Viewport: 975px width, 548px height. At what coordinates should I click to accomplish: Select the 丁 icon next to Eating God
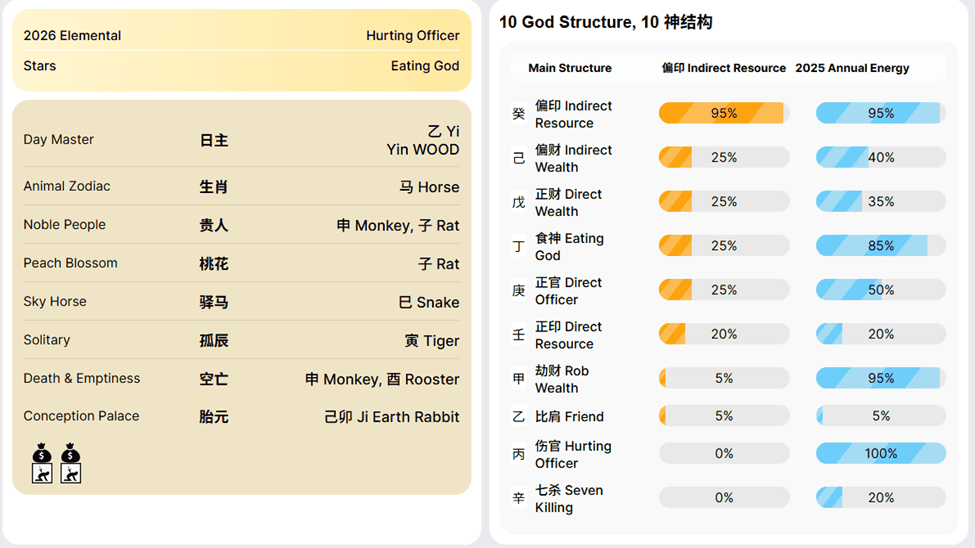tap(518, 246)
